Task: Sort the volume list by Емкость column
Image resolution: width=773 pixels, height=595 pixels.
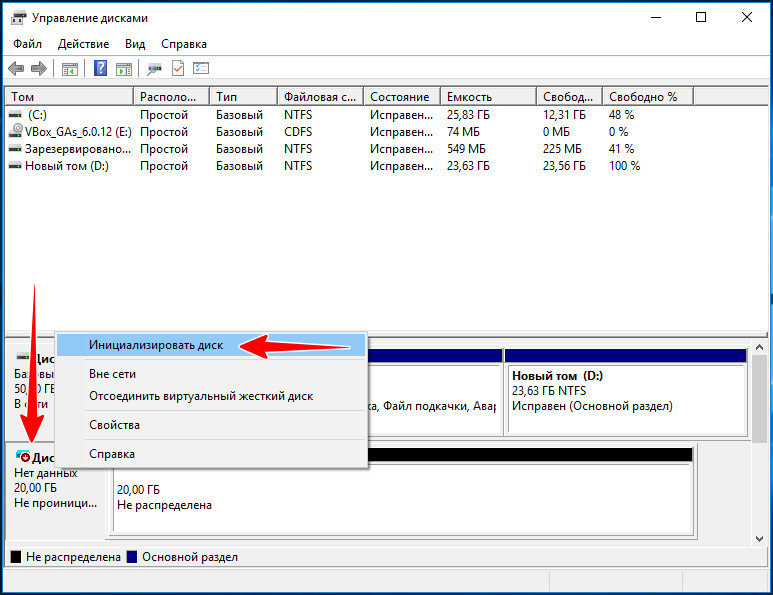Action: click(470, 97)
